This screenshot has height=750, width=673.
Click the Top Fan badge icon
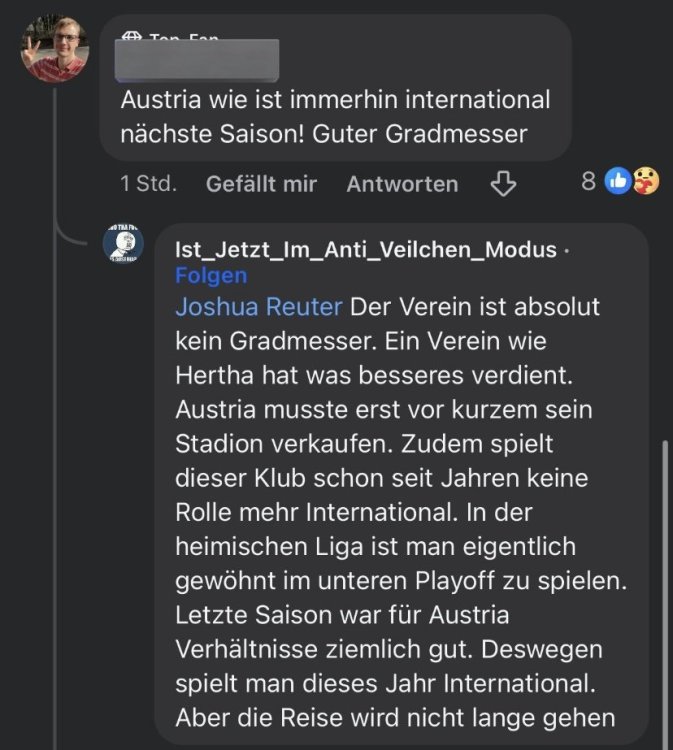(131, 38)
